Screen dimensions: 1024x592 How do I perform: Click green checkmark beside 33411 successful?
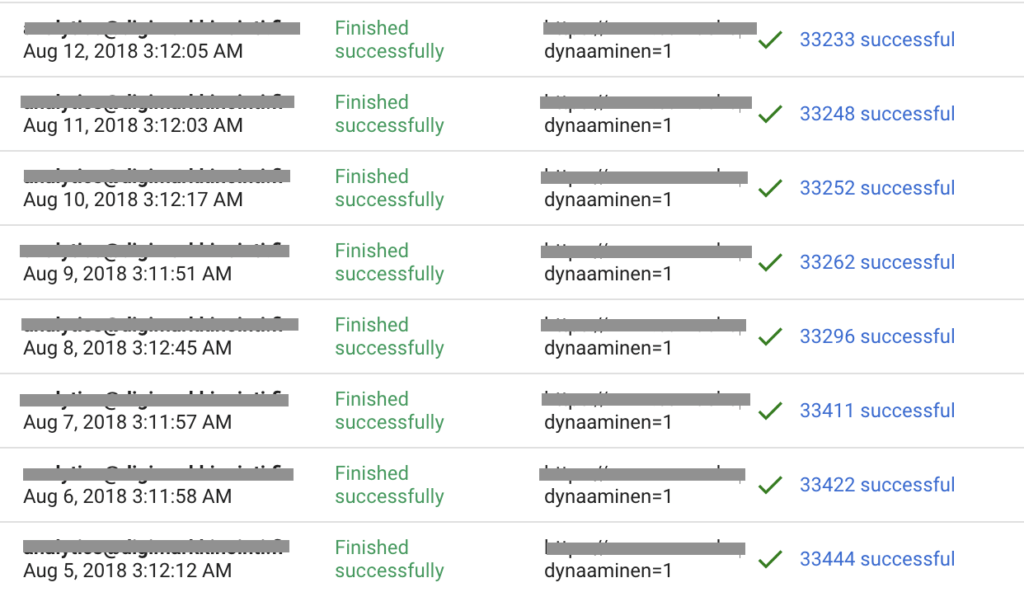771,411
